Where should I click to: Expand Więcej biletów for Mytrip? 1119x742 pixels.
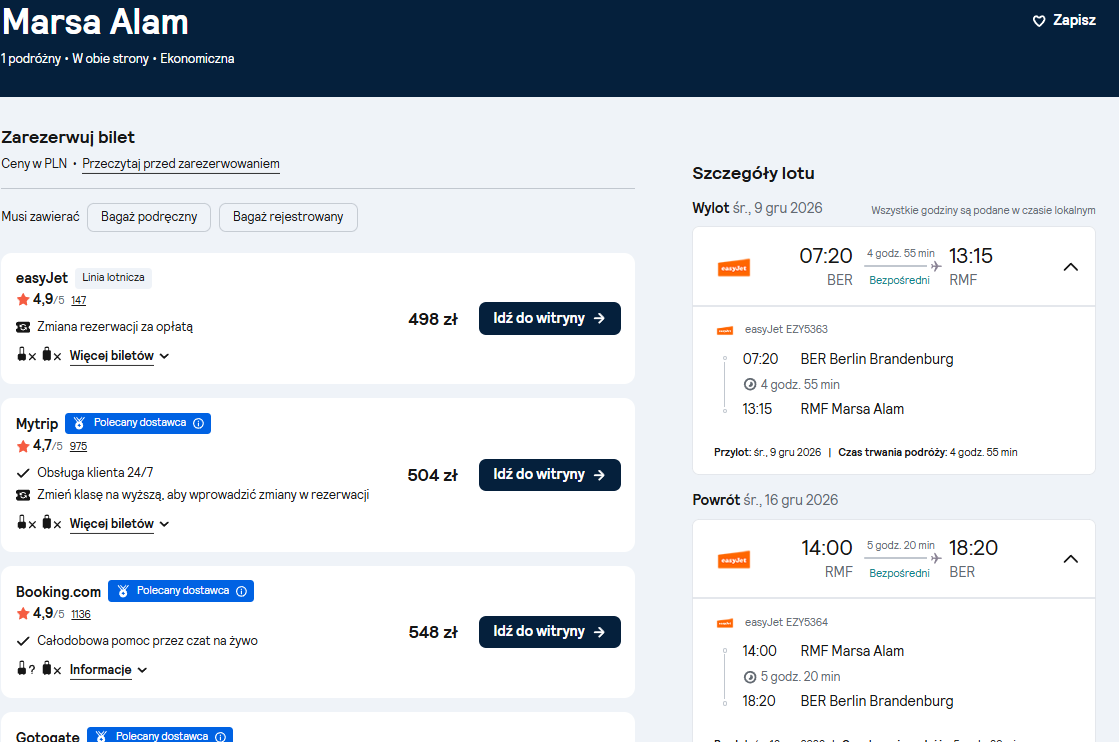(x=119, y=524)
